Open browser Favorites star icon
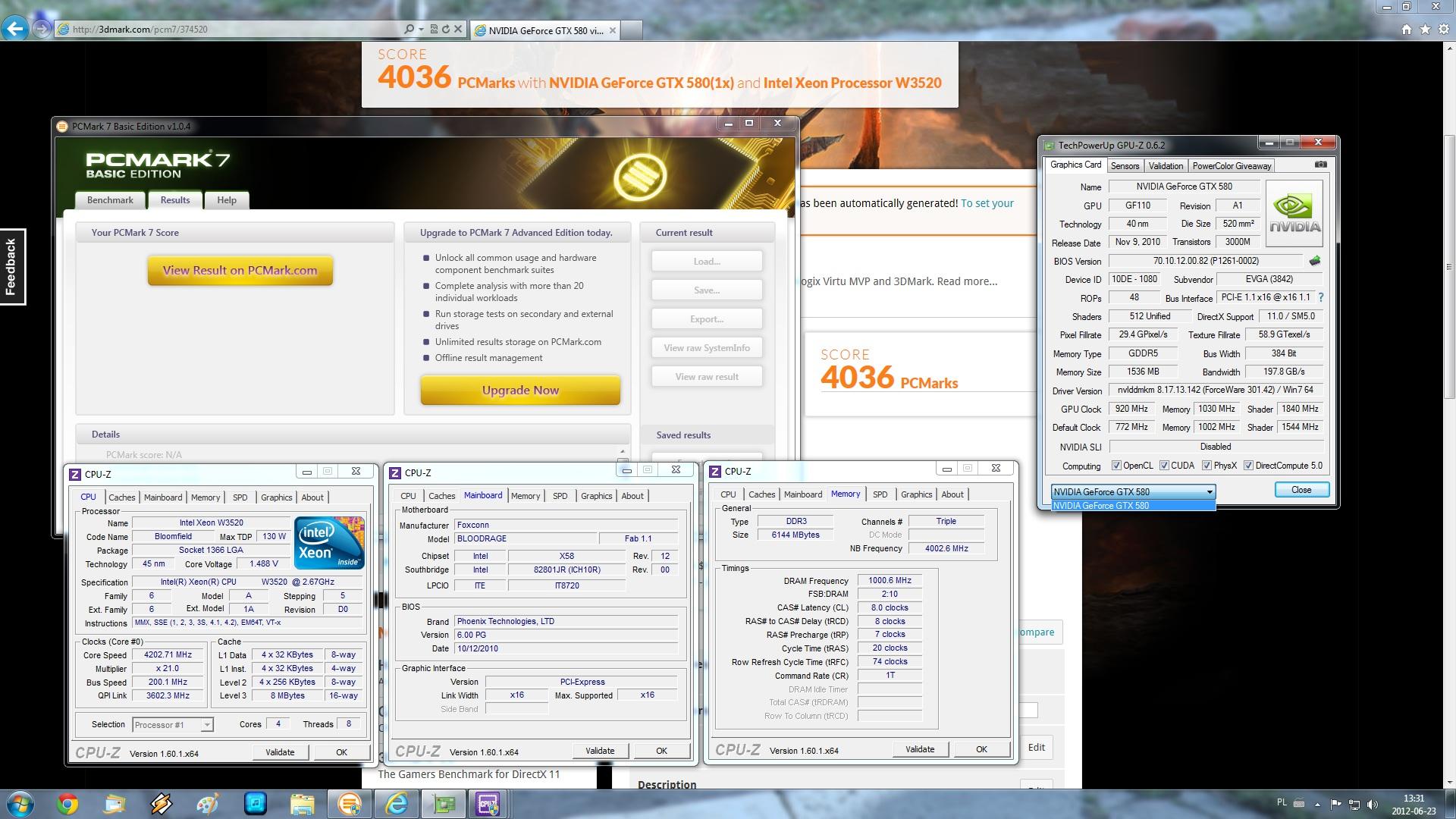Screen dimensions: 1456x819 click(x=1425, y=29)
